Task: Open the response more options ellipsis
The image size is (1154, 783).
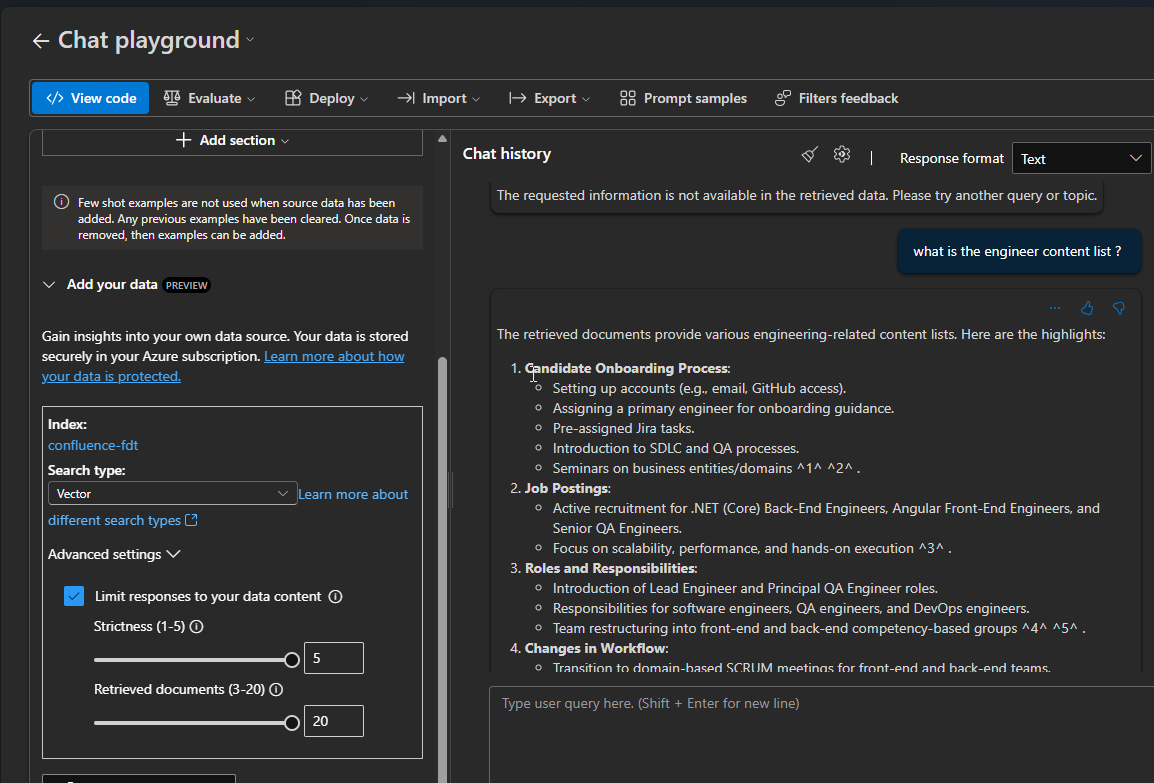Action: [x=1055, y=308]
